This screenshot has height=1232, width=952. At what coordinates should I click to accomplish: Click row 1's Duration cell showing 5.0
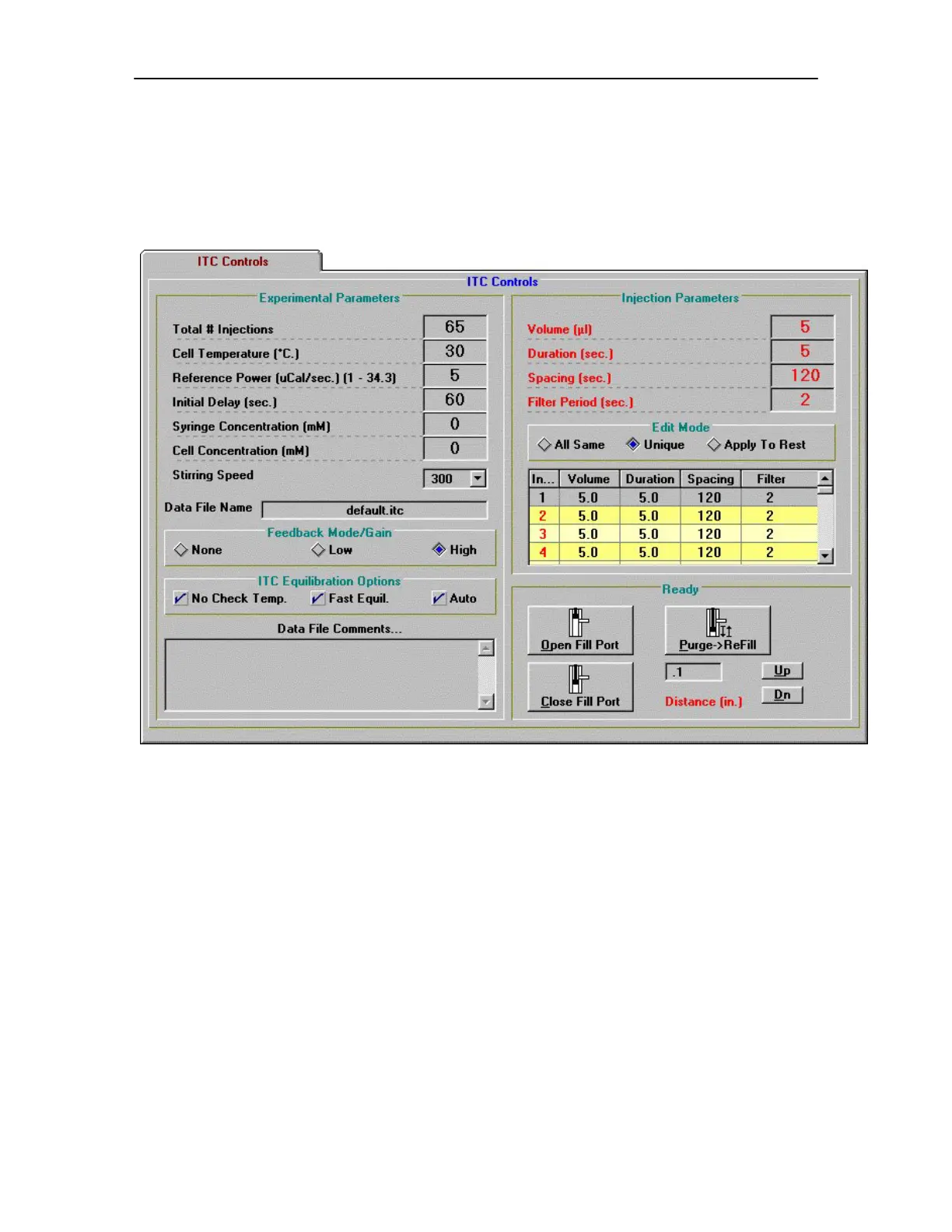(x=649, y=498)
